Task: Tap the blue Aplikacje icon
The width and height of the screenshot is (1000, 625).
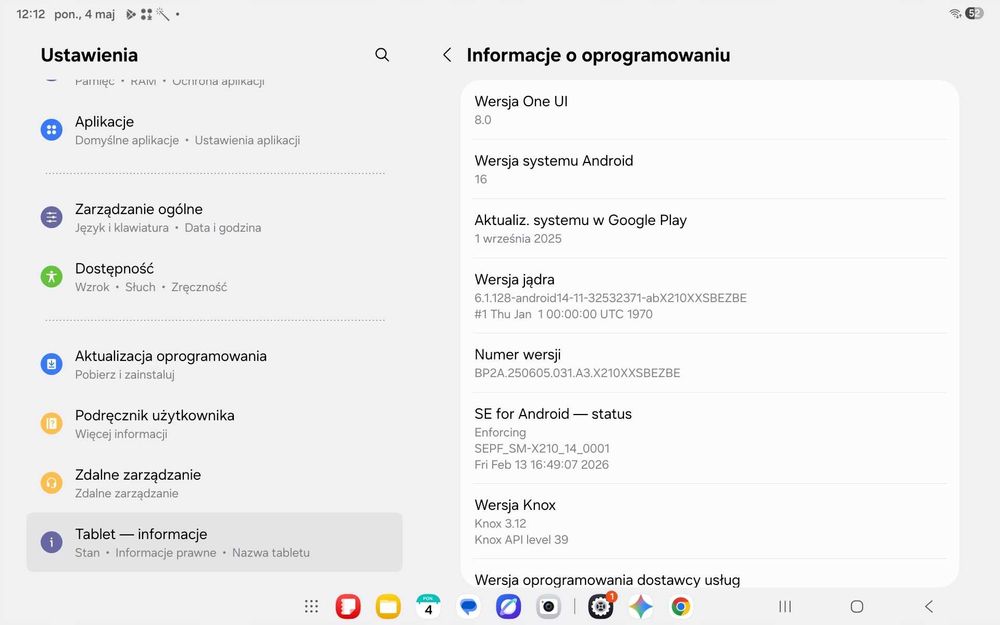Action: [52, 130]
